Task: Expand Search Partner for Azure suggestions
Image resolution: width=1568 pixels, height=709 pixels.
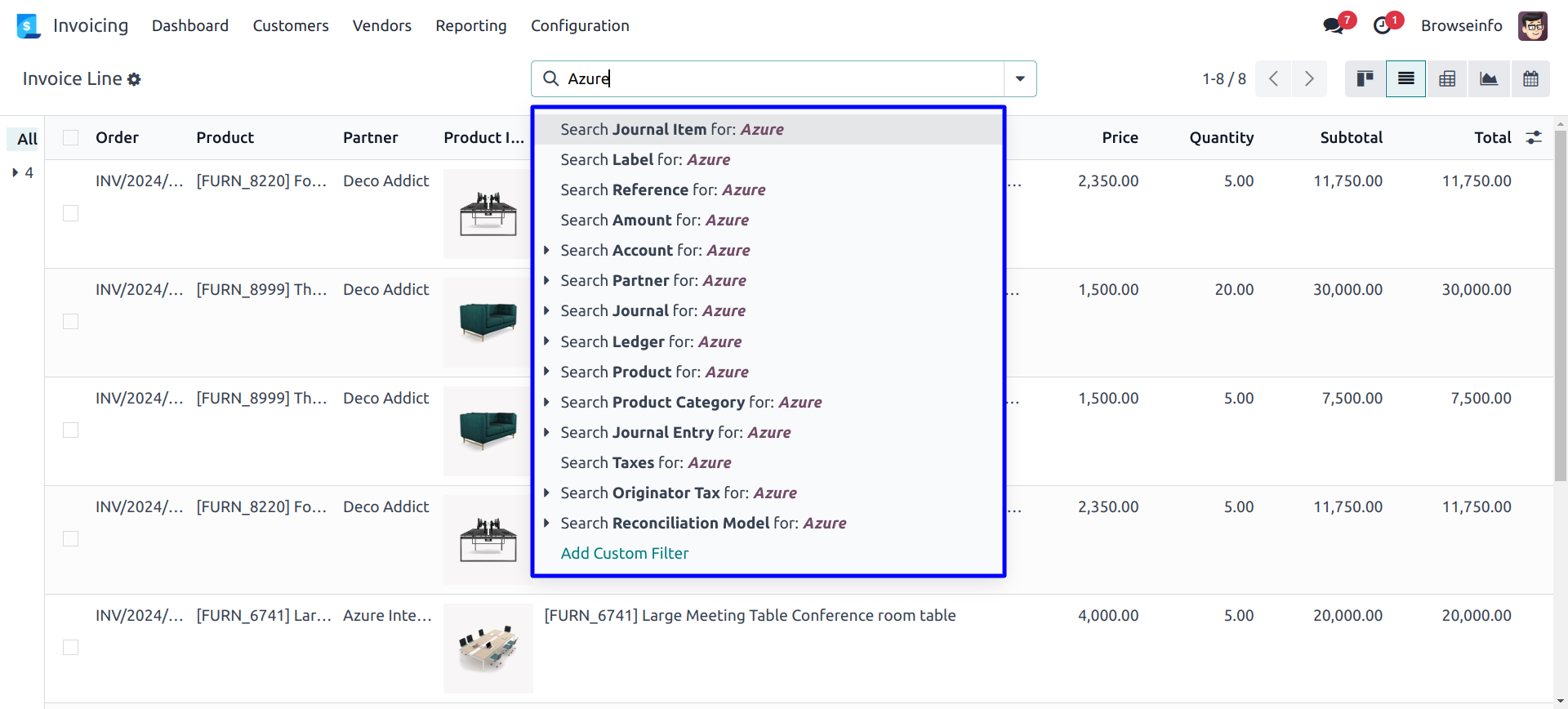Action: tap(546, 281)
